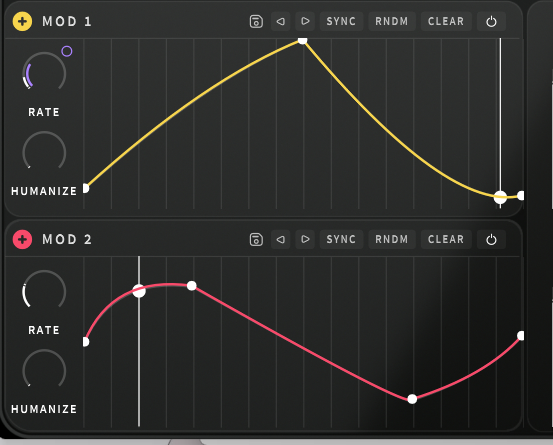Enable SYNC on MOD 2

point(341,239)
